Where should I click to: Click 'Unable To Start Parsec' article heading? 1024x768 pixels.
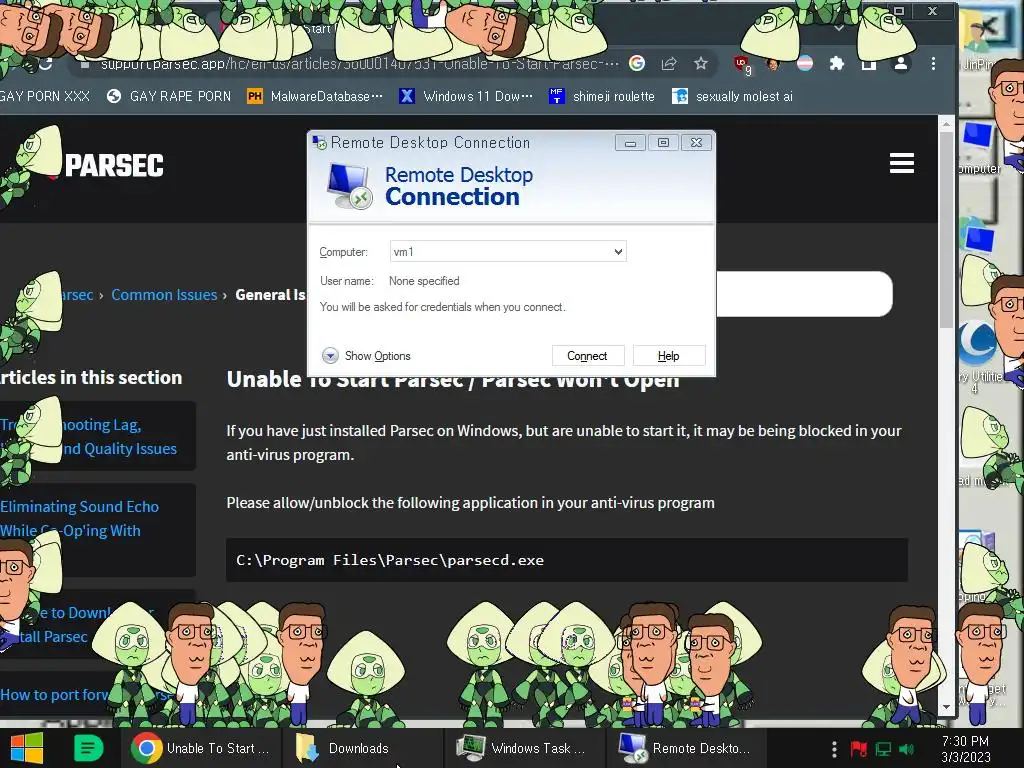[x=453, y=379]
